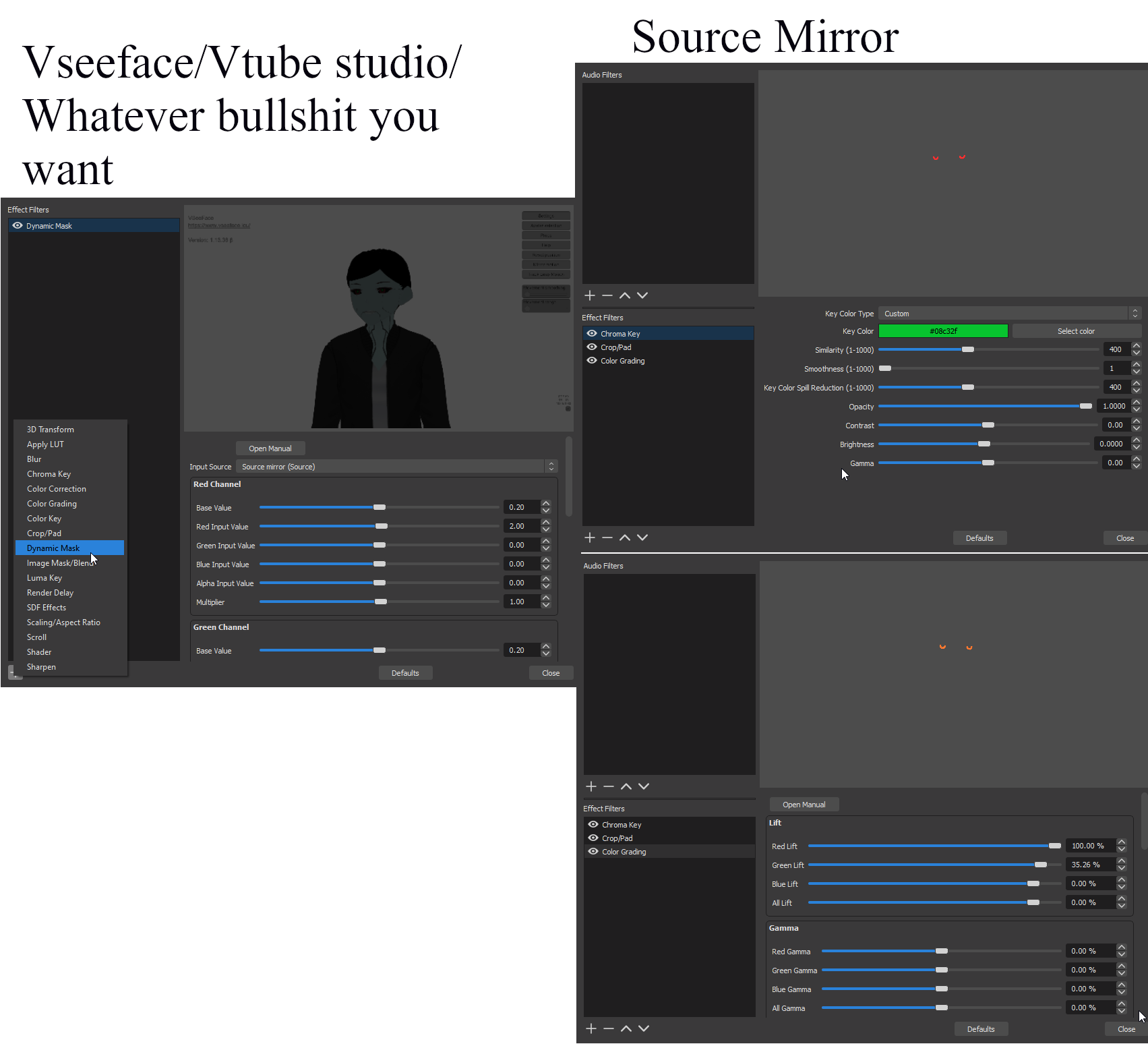Select Shader from the filter menu
The height and width of the screenshot is (1044, 1148).
pos(39,652)
